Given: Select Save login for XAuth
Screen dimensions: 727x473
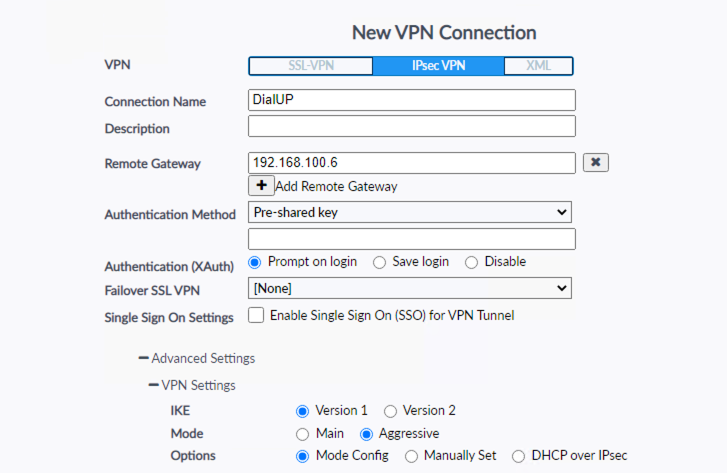Looking at the screenshot, I should pyautogui.click(x=379, y=262).
